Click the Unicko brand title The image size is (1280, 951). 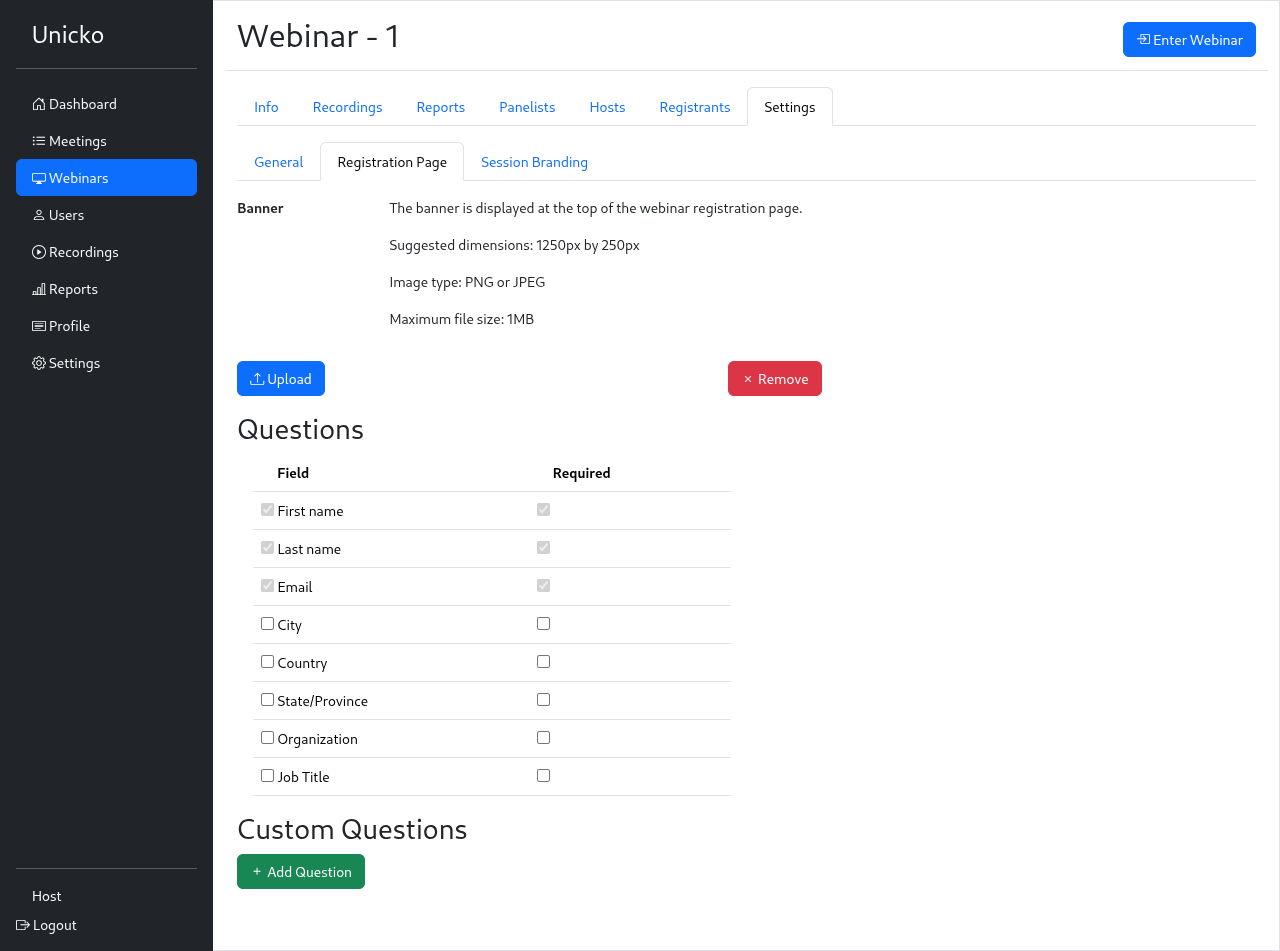[x=68, y=35]
